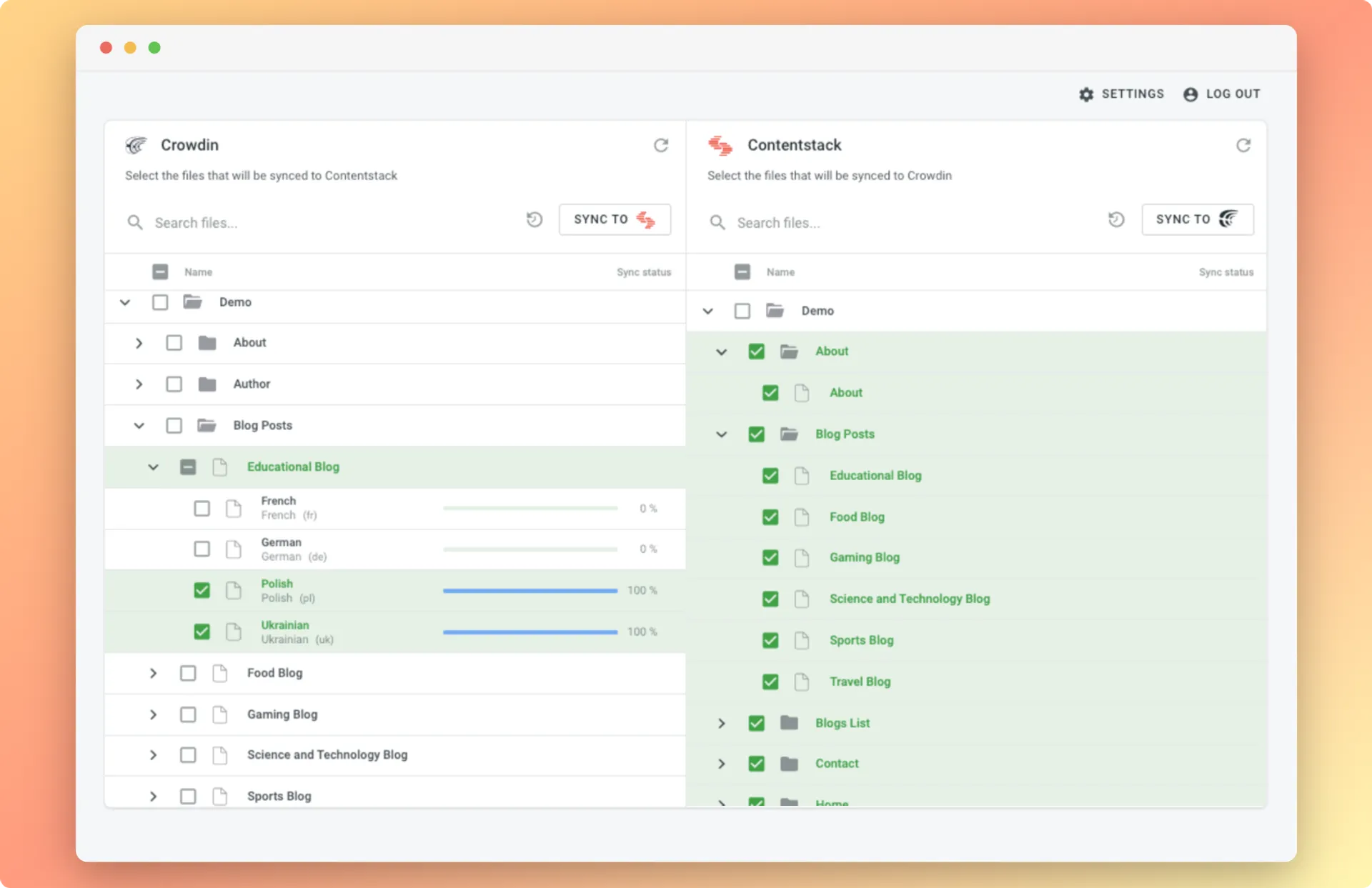Click the Contact folder icon
1372x888 pixels.
789,764
